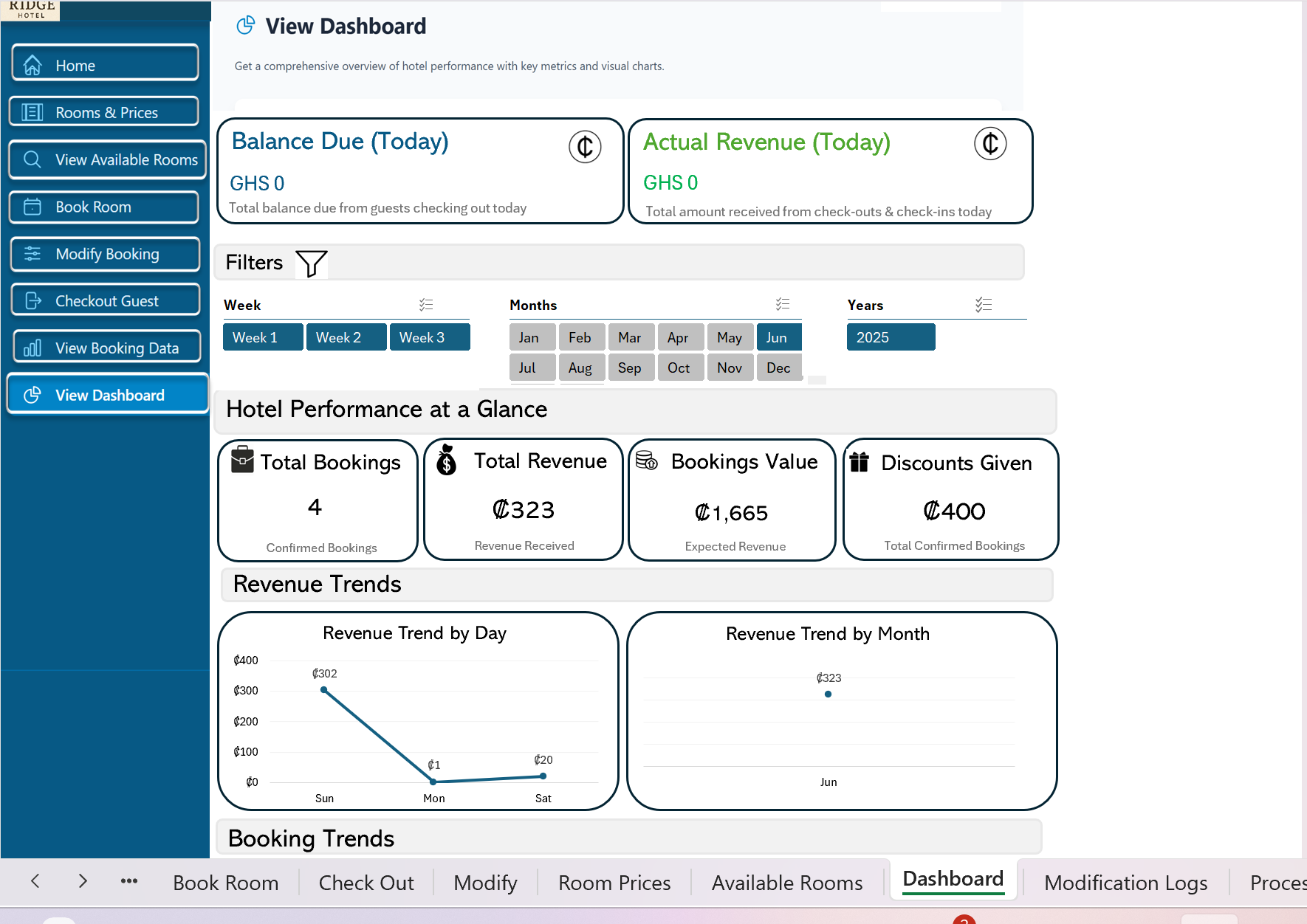
Task: Click the house icon beside Home
Action: 32,65
